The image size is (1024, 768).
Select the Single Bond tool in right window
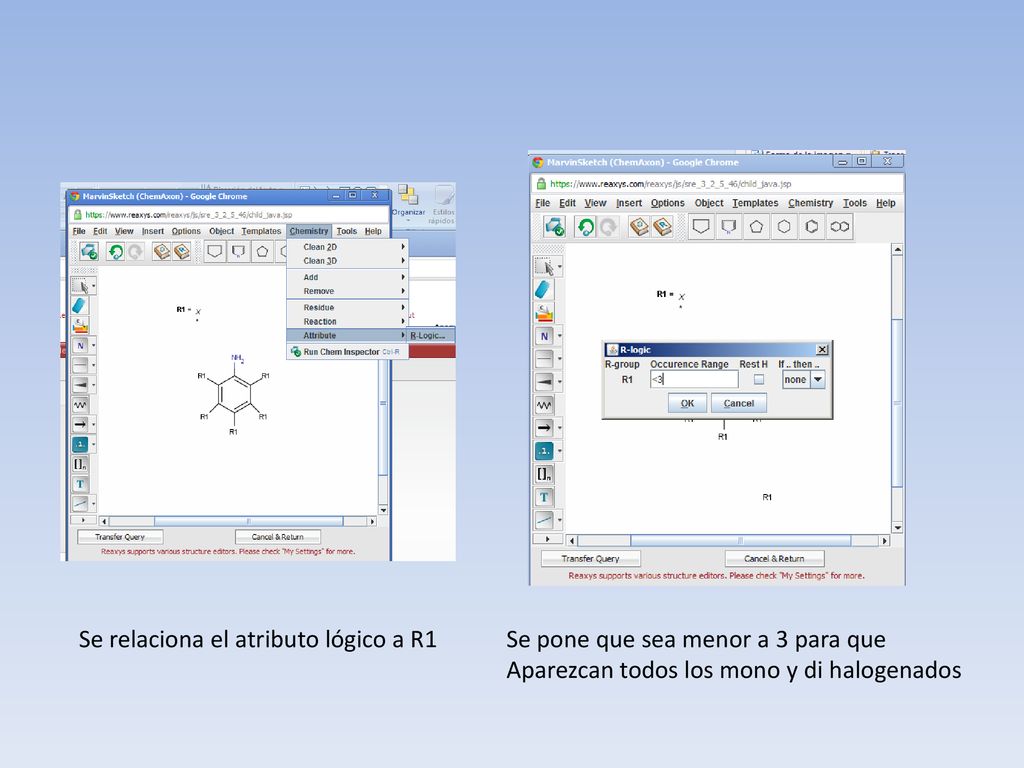coord(543,359)
